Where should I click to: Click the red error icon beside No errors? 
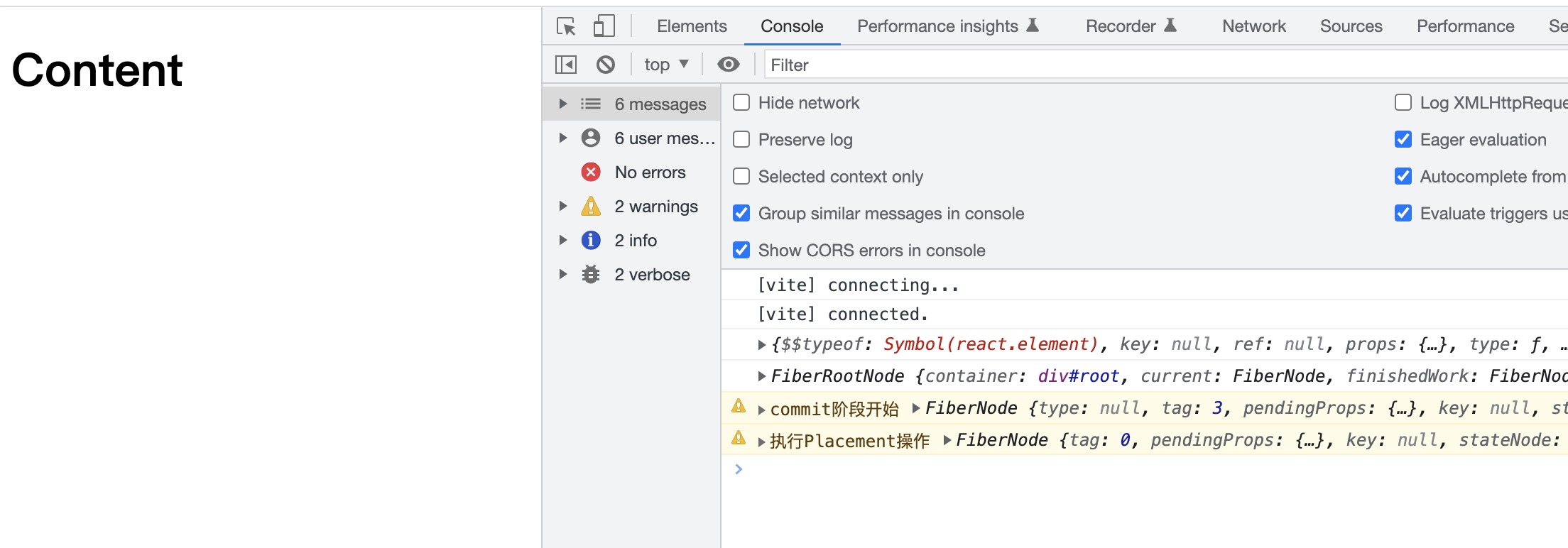(x=591, y=172)
